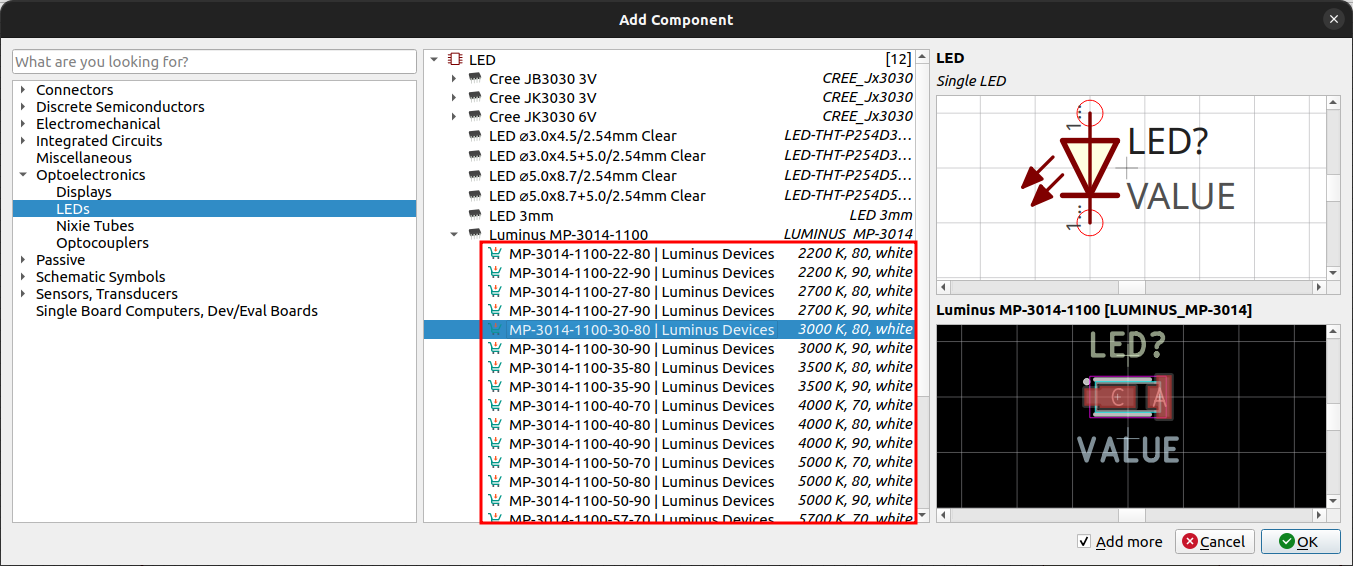1353x566 pixels.
Task: Toggle the Add more checkbox
Action: pos(1084,542)
